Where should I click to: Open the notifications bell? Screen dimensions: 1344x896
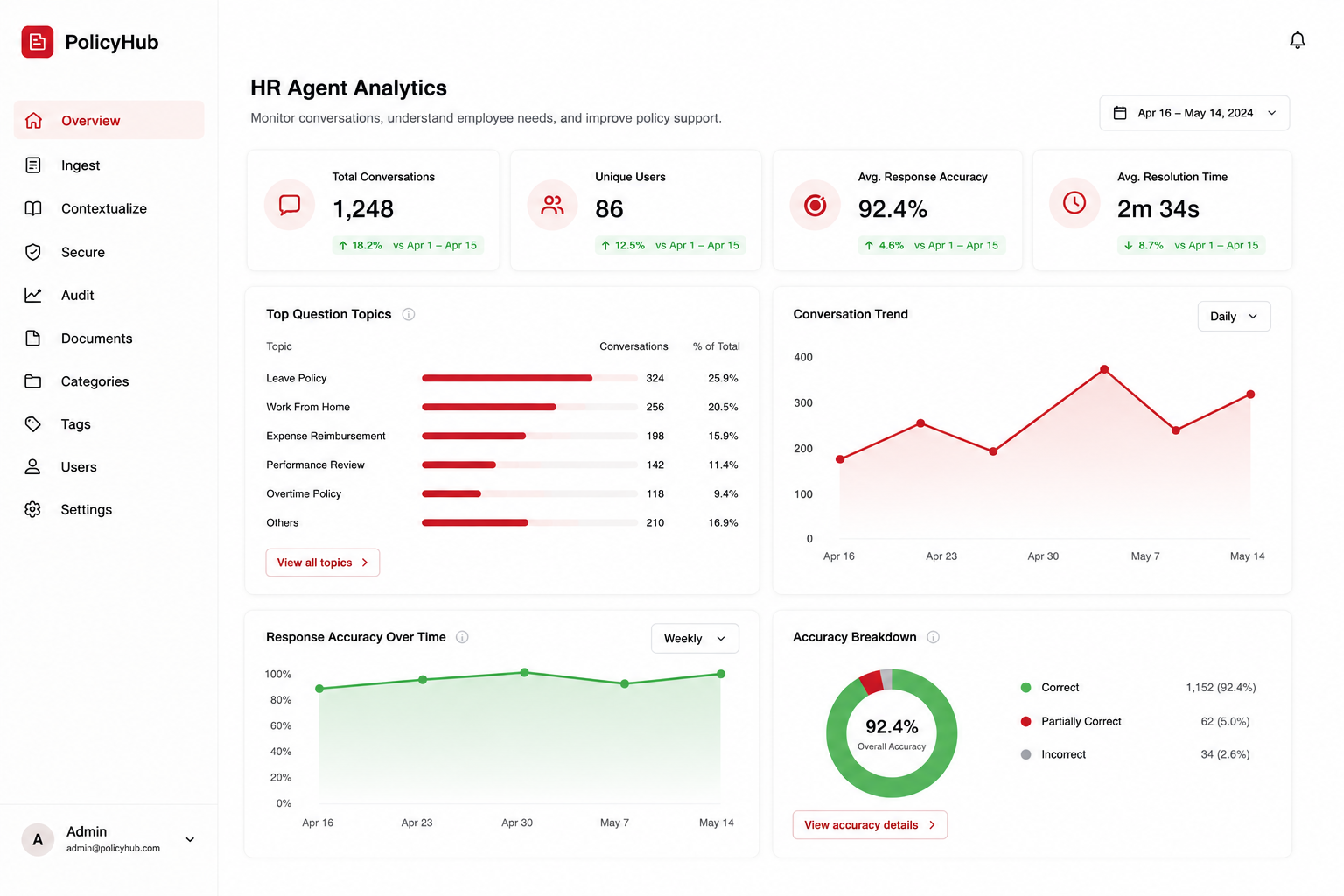(1298, 40)
